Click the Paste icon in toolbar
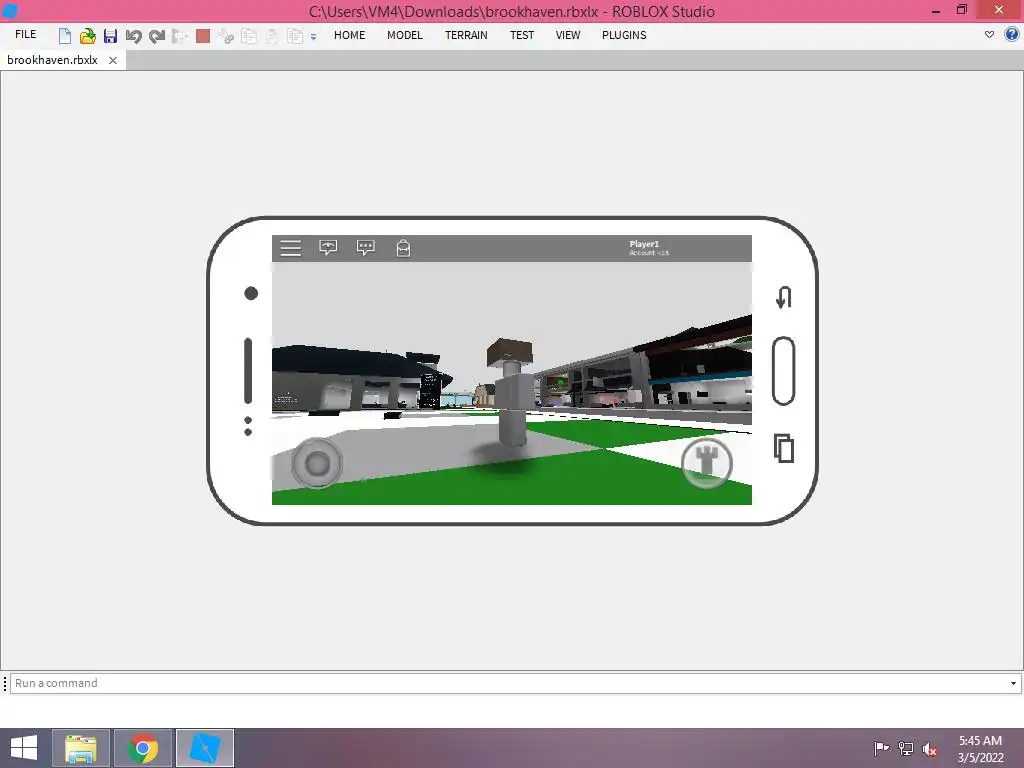This screenshot has height=768, width=1024. click(x=272, y=36)
